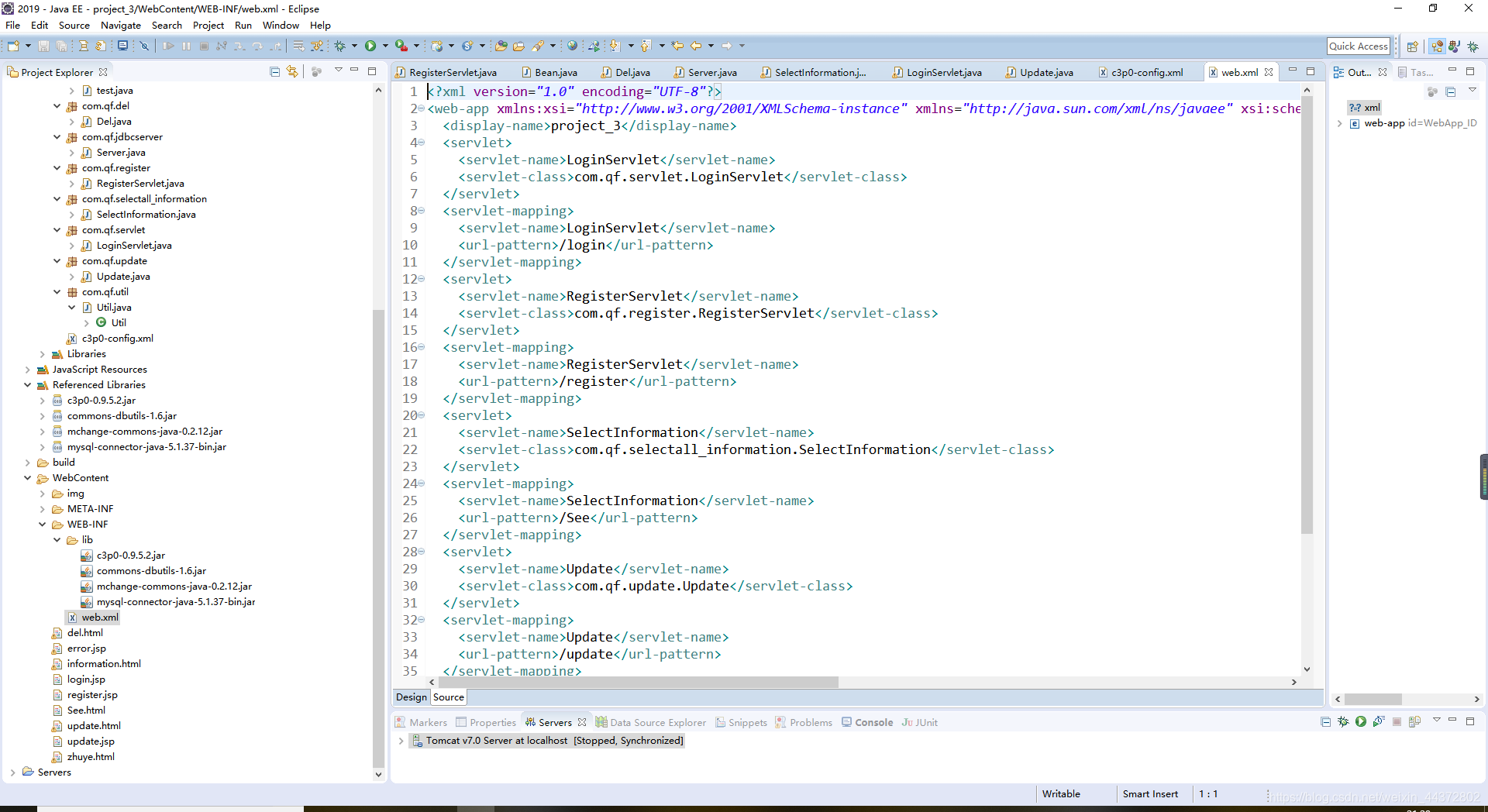The height and width of the screenshot is (812, 1488).
Task: Expand the Libraries node
Action: click(x=43, y=354)
